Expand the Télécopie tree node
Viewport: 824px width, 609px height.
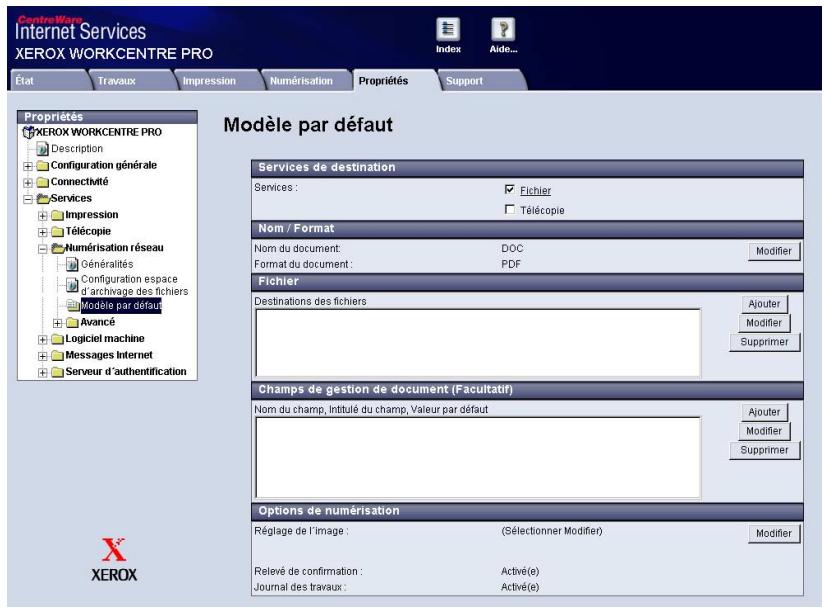tap(43, 232)
